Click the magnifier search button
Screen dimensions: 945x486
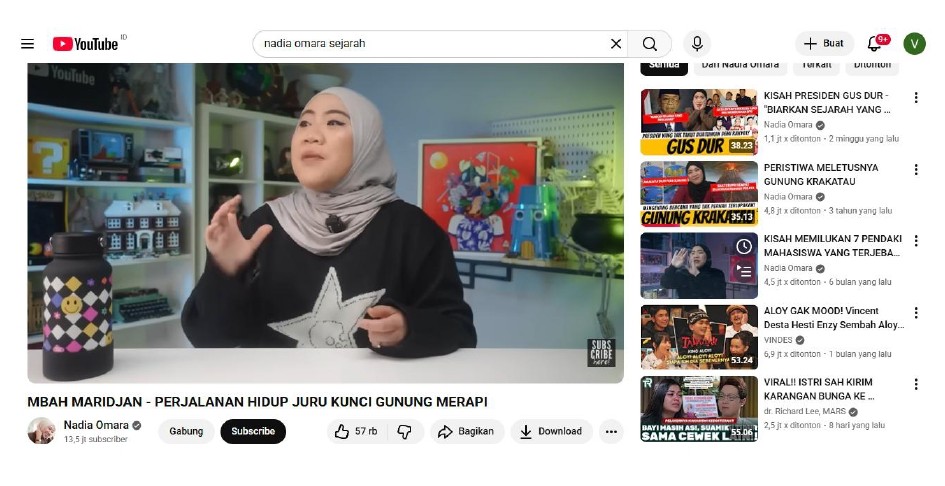(x=650, y=43)
